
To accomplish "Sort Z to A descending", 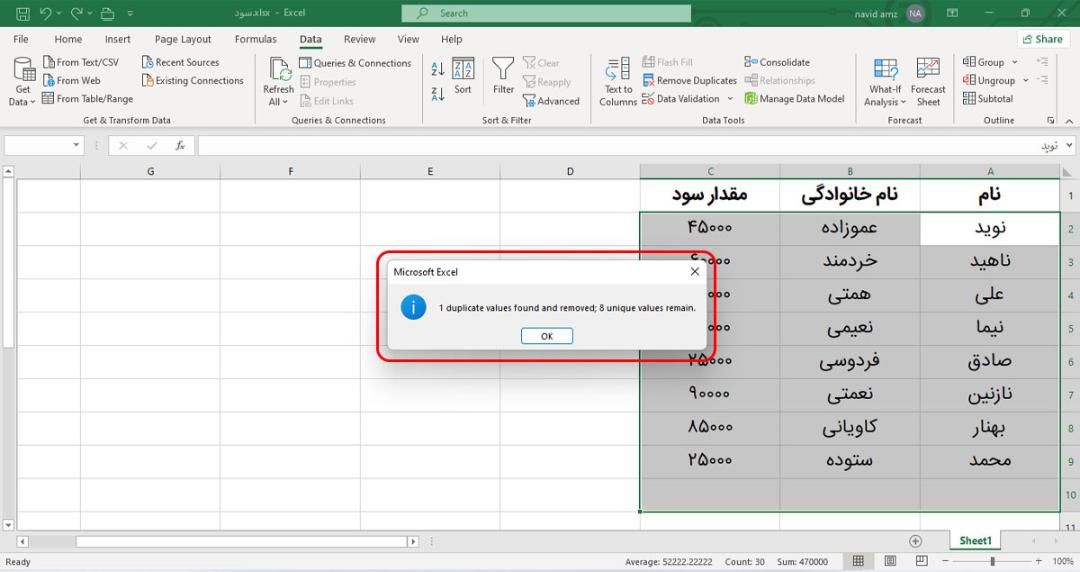I will pyautogui.click(x=437, y=94).
